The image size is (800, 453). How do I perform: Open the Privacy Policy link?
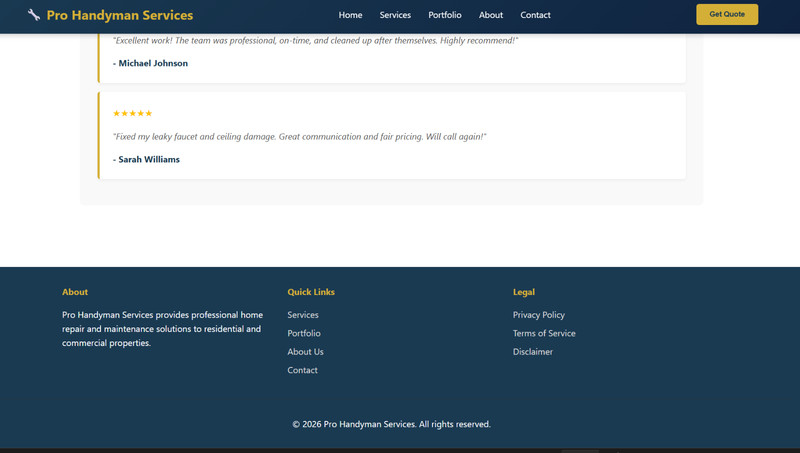point(538,315)
